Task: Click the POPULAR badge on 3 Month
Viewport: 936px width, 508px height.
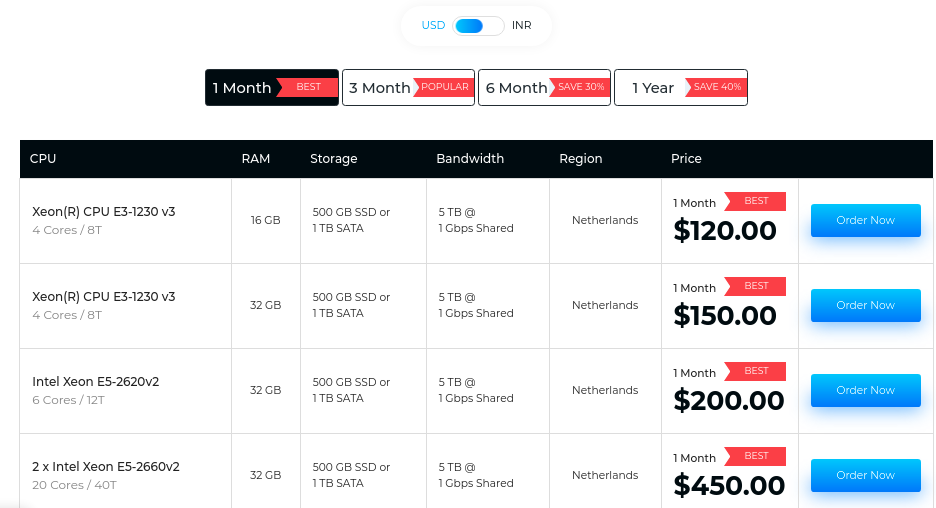Action: point(444,87)
